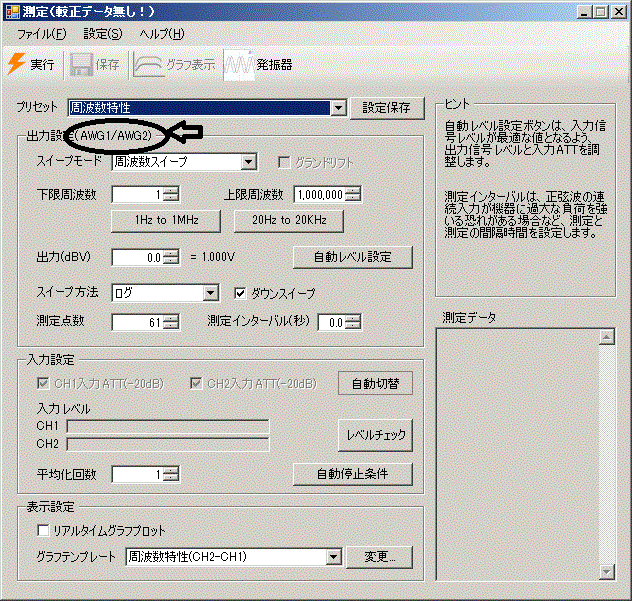Screen dimensions: 632x601
Task: Increase 下限周波数 with up spinner arrow
Action: 171,191
